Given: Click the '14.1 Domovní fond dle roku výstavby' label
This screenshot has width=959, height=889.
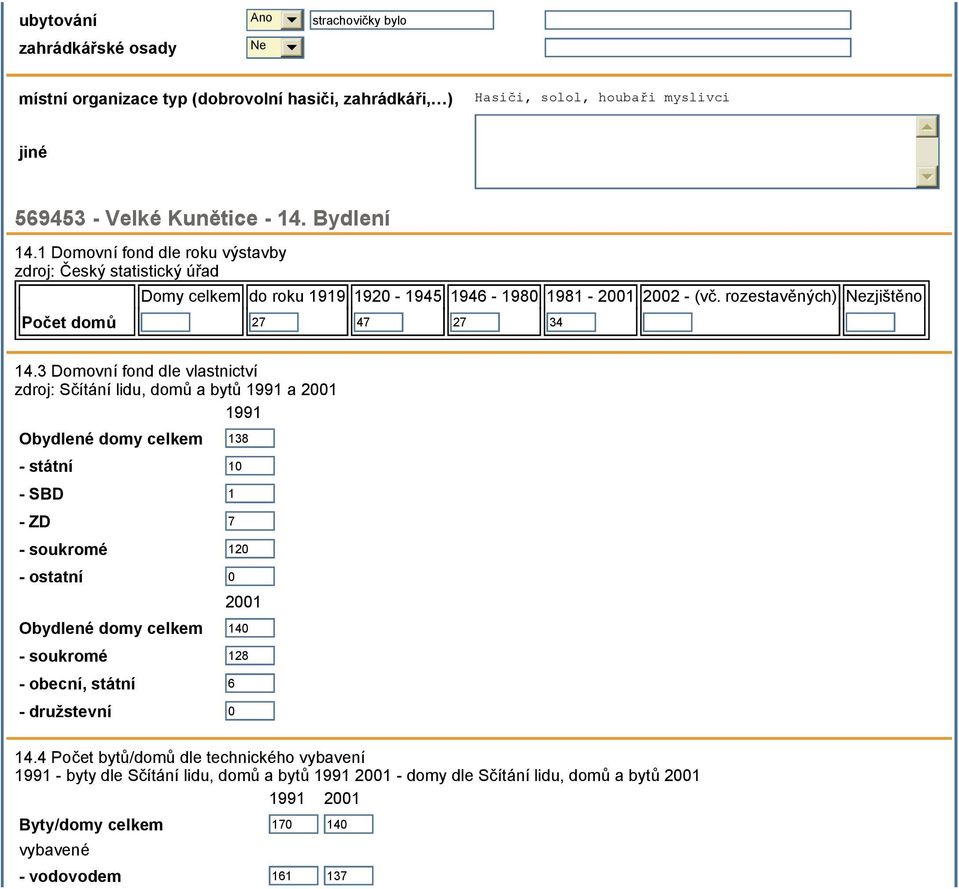Looking at the screenshot, I should pos(150,253).
